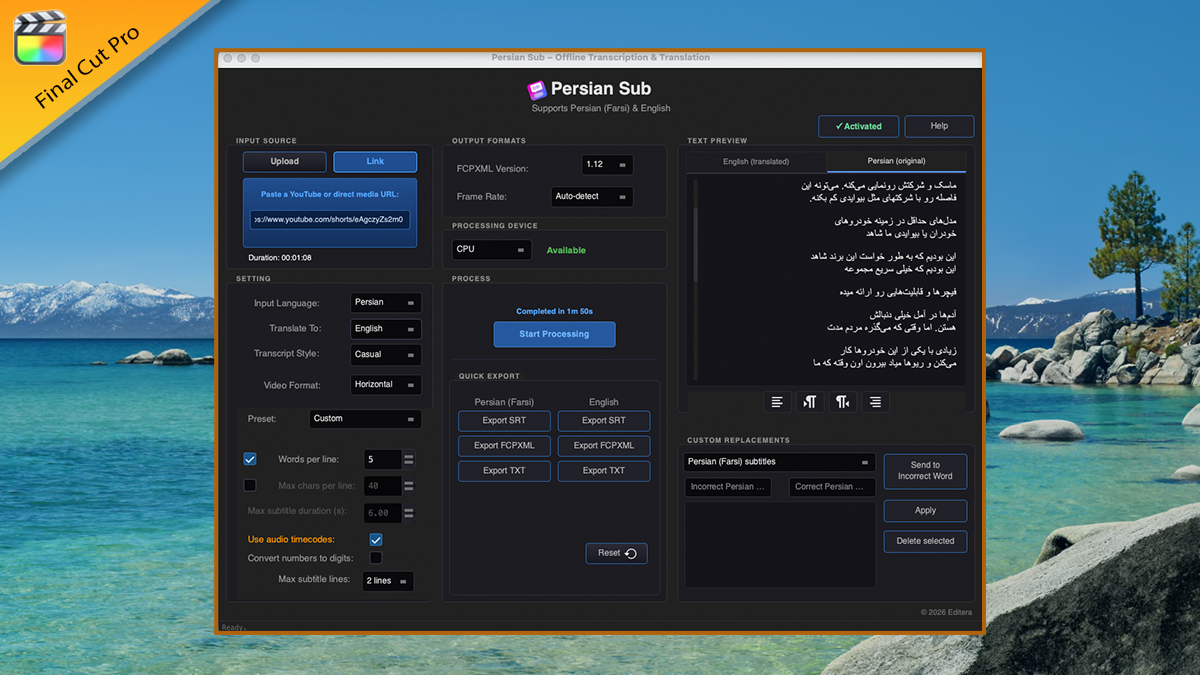The height and width of the screenshot is (675, 1200).
Task: Click the '© 2026 Editera' text
Action: click(946, 612)
